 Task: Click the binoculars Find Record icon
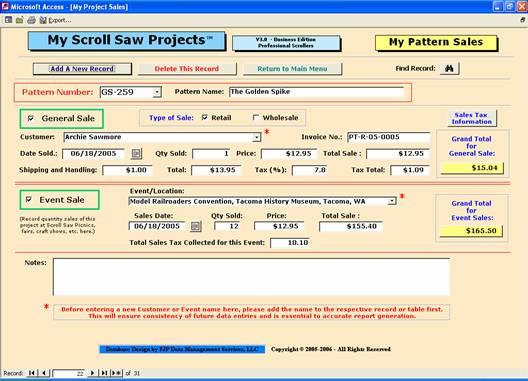(449, 68)
